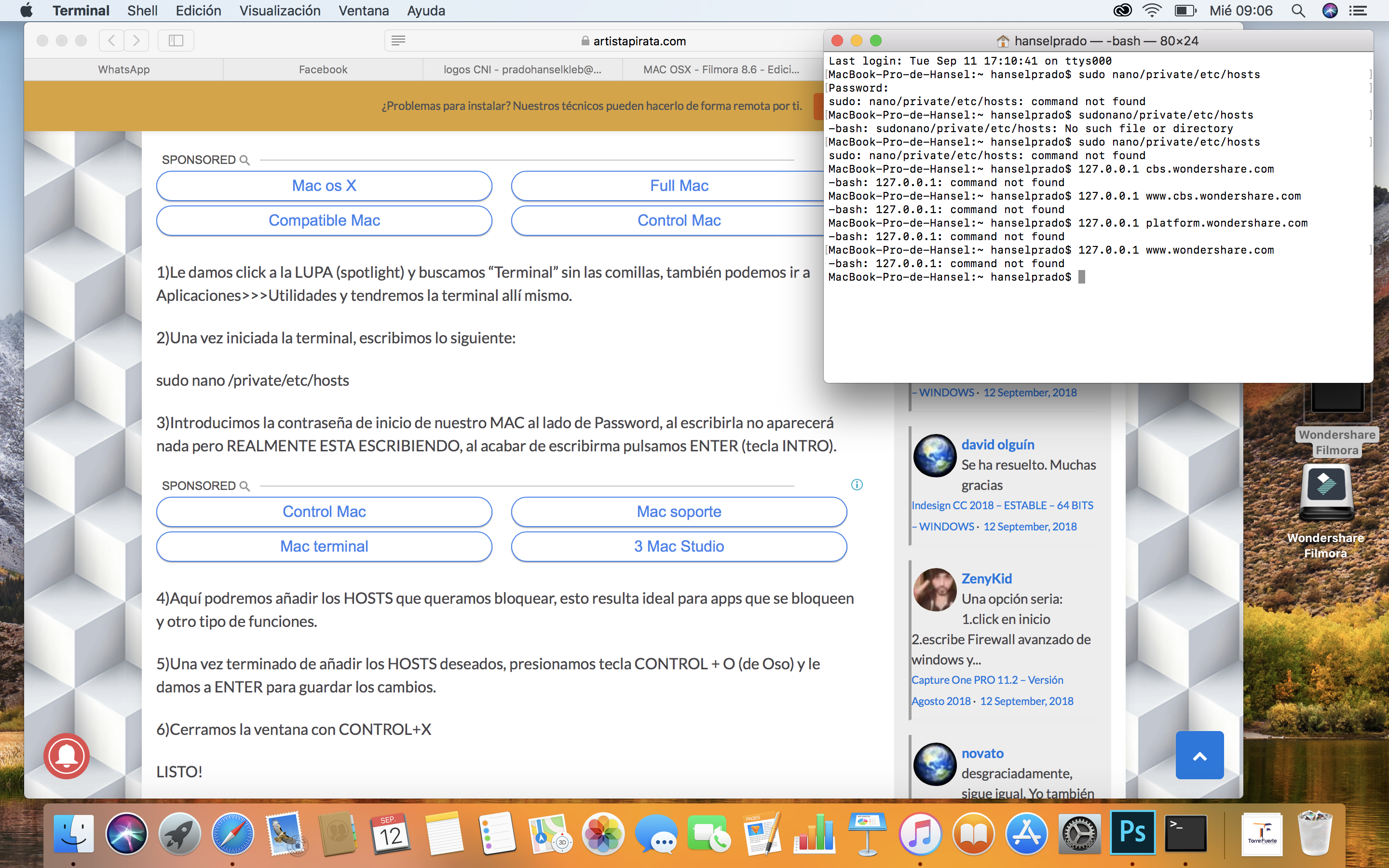The image size is (1389, 868).
Task: Open Maps app in Dock
Action: (550, 834)
